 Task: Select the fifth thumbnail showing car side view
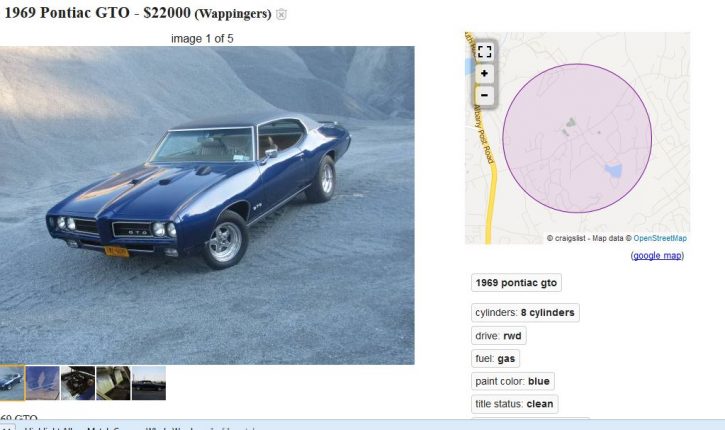click(x=149, y=383)
